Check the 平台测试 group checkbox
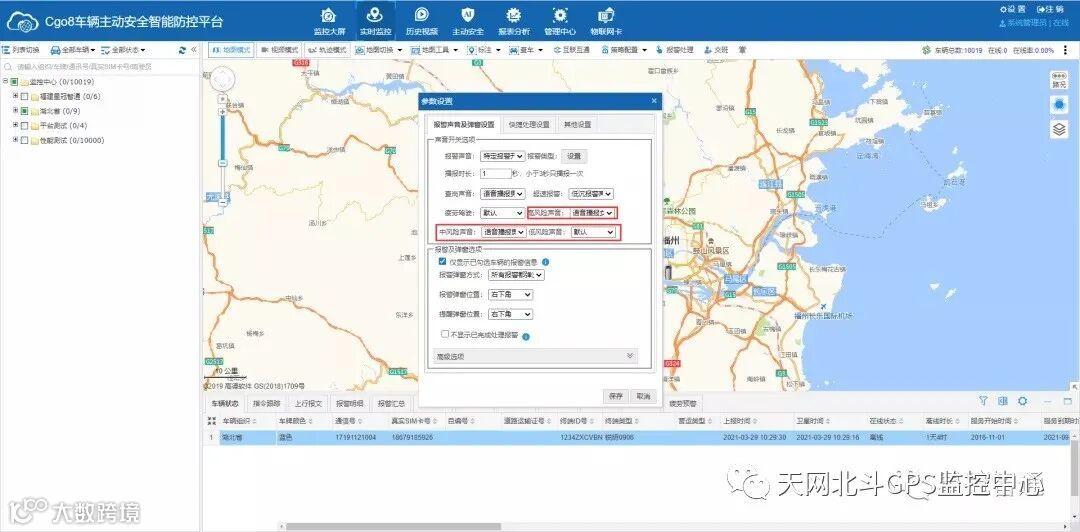This screenshot has width=1080, height=532. pyautogui.click(x=25, y=125)
